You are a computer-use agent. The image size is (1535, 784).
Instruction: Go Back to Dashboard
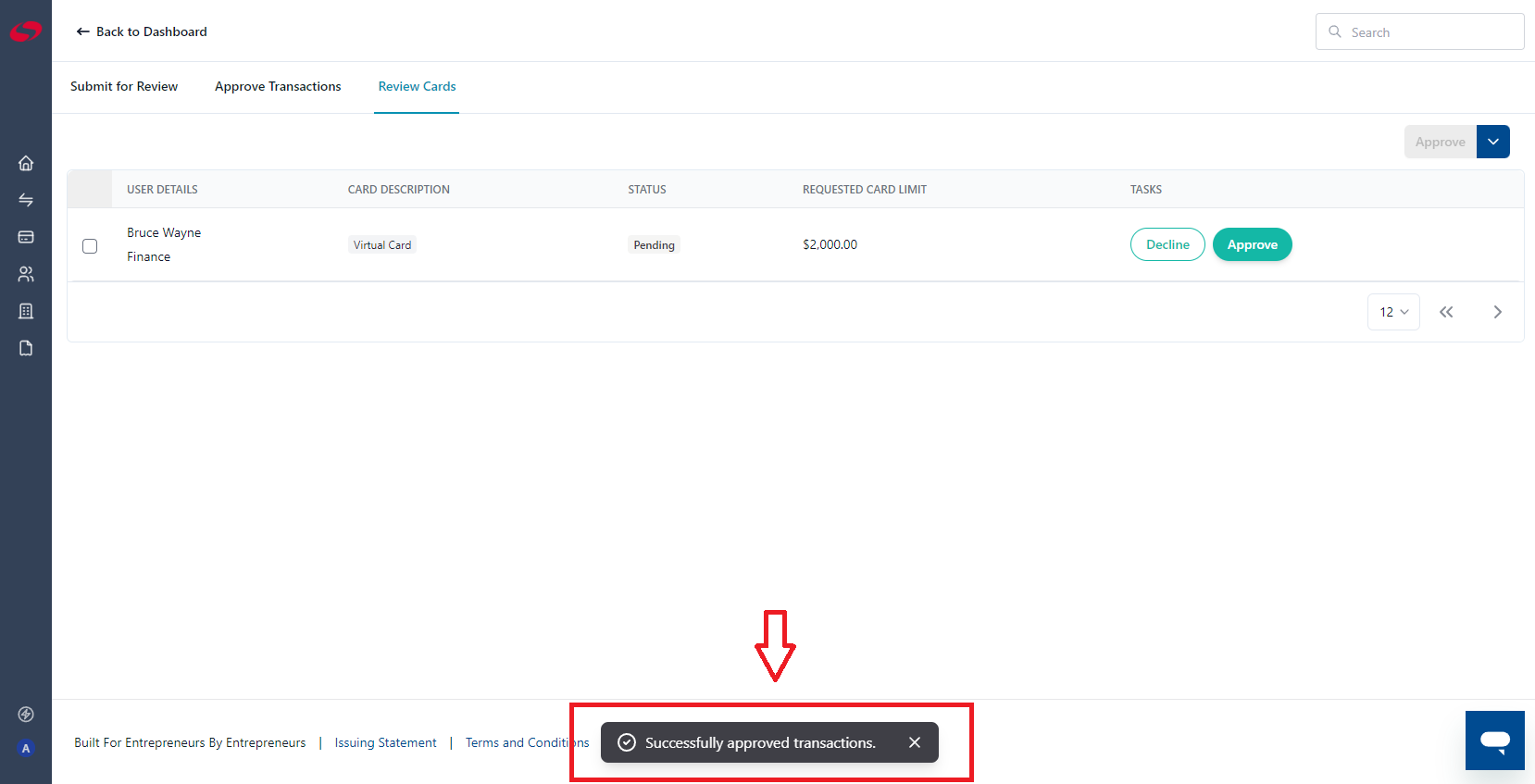coord(142,31)
